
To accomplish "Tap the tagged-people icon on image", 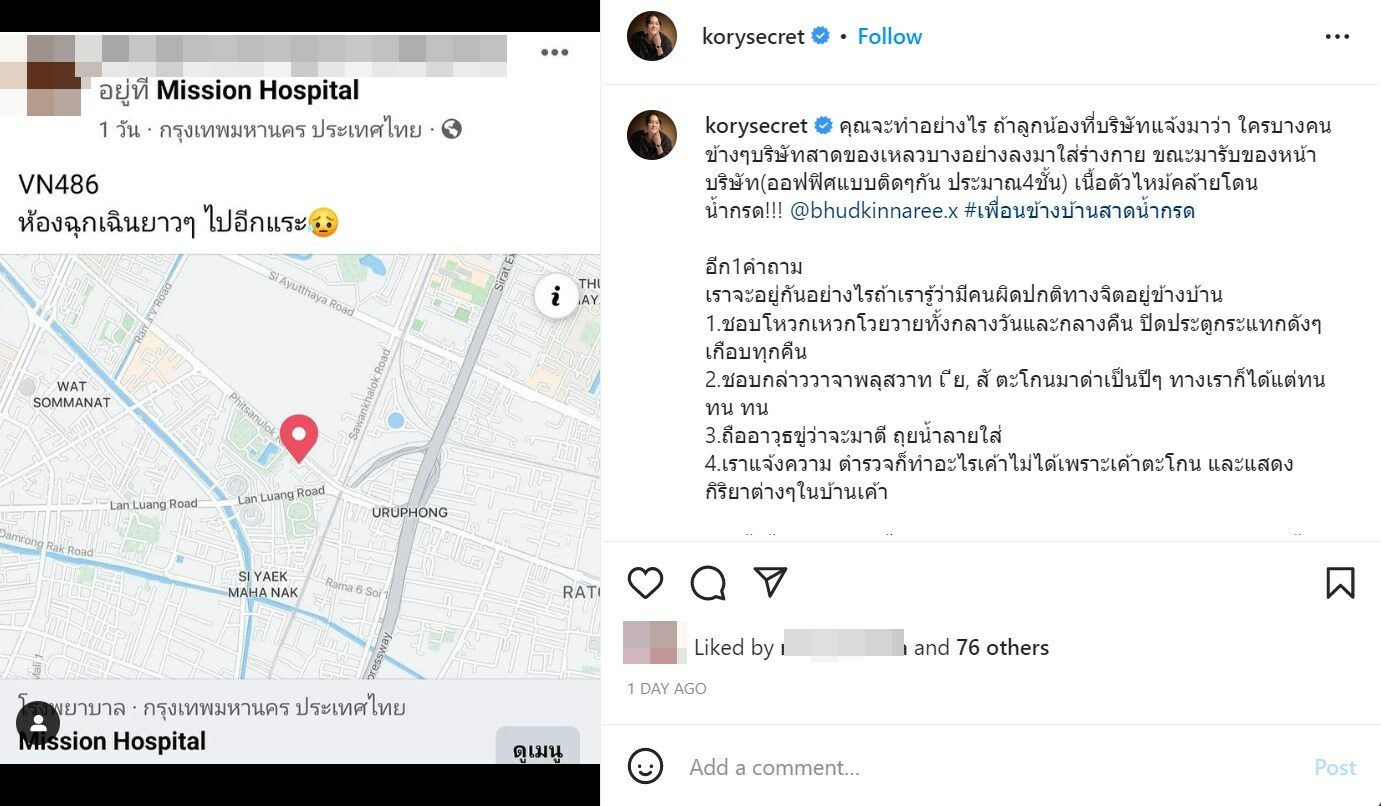I will pos(38,722).
